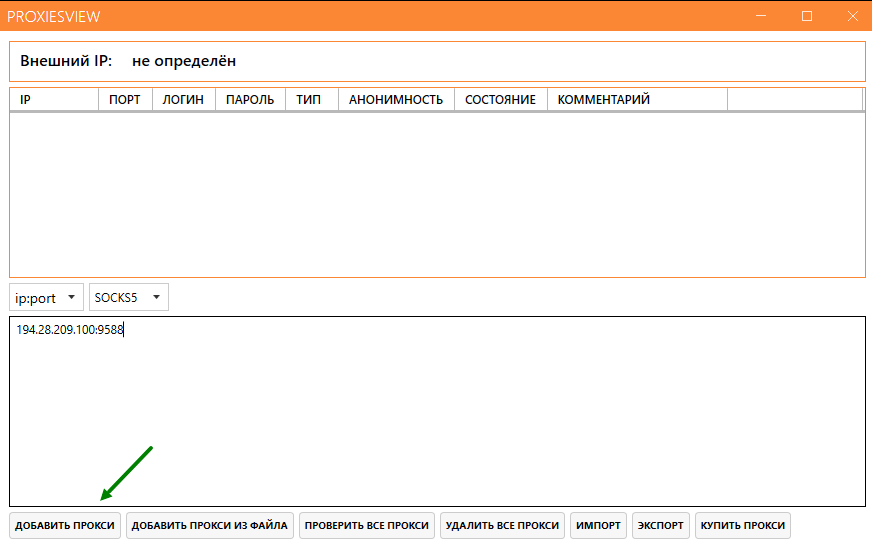872x543 pixels.
Task: Click the ПАРОЛЬ column header
Action: click(250, 100)
